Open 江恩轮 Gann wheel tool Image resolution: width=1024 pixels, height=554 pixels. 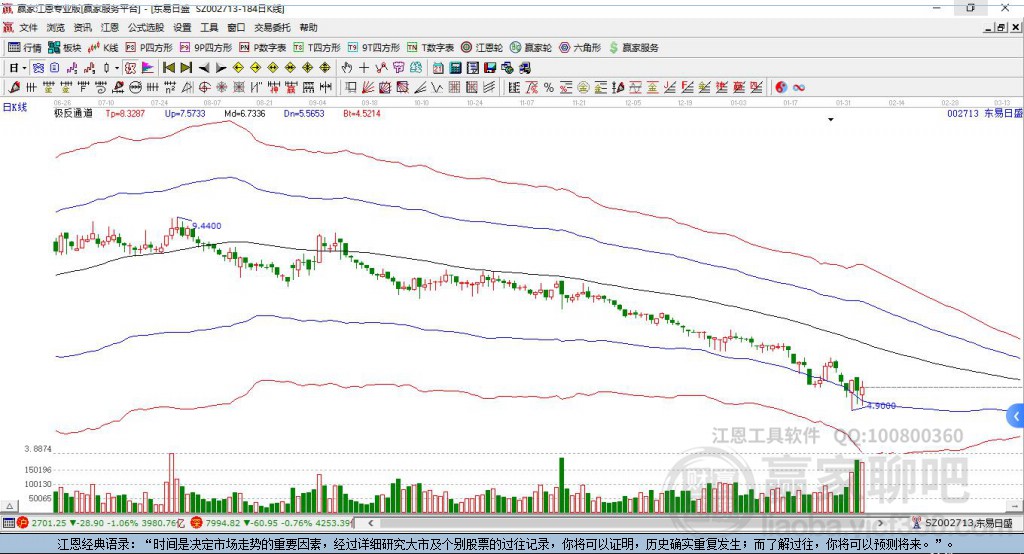[x=482, y=48]
